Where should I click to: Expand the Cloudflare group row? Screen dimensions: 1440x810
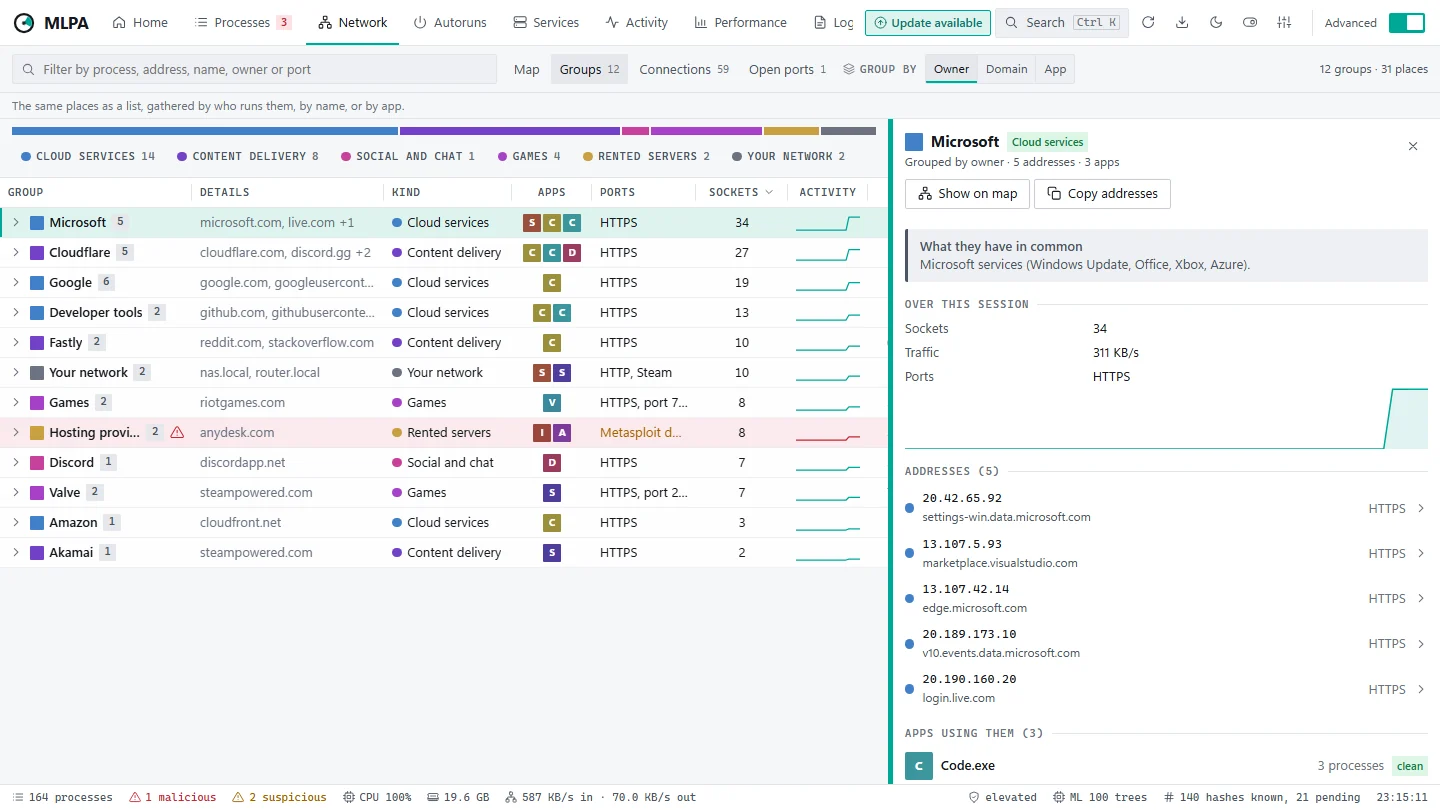click(16, 252)
